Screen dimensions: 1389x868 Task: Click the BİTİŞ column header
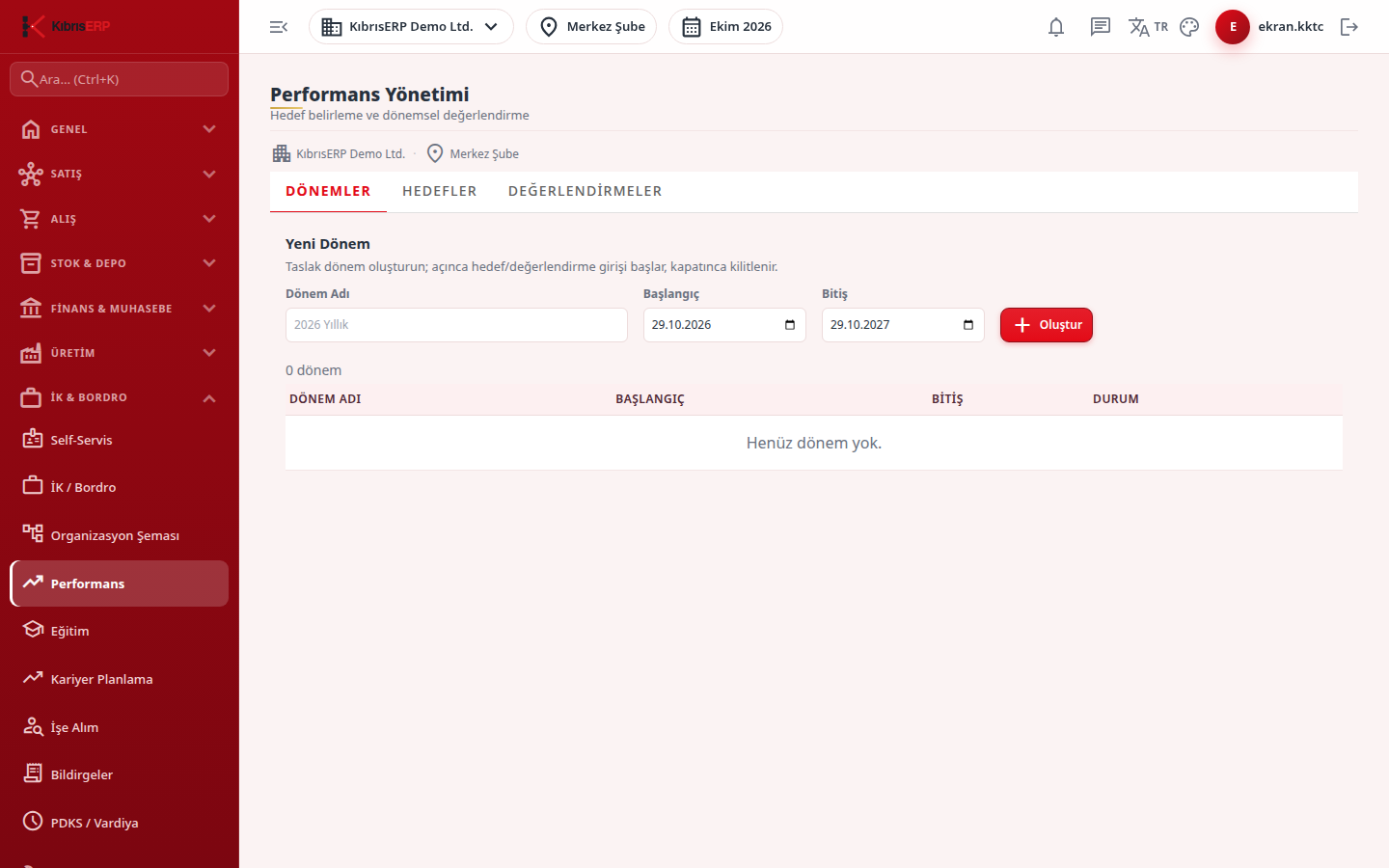coord(947,399)
